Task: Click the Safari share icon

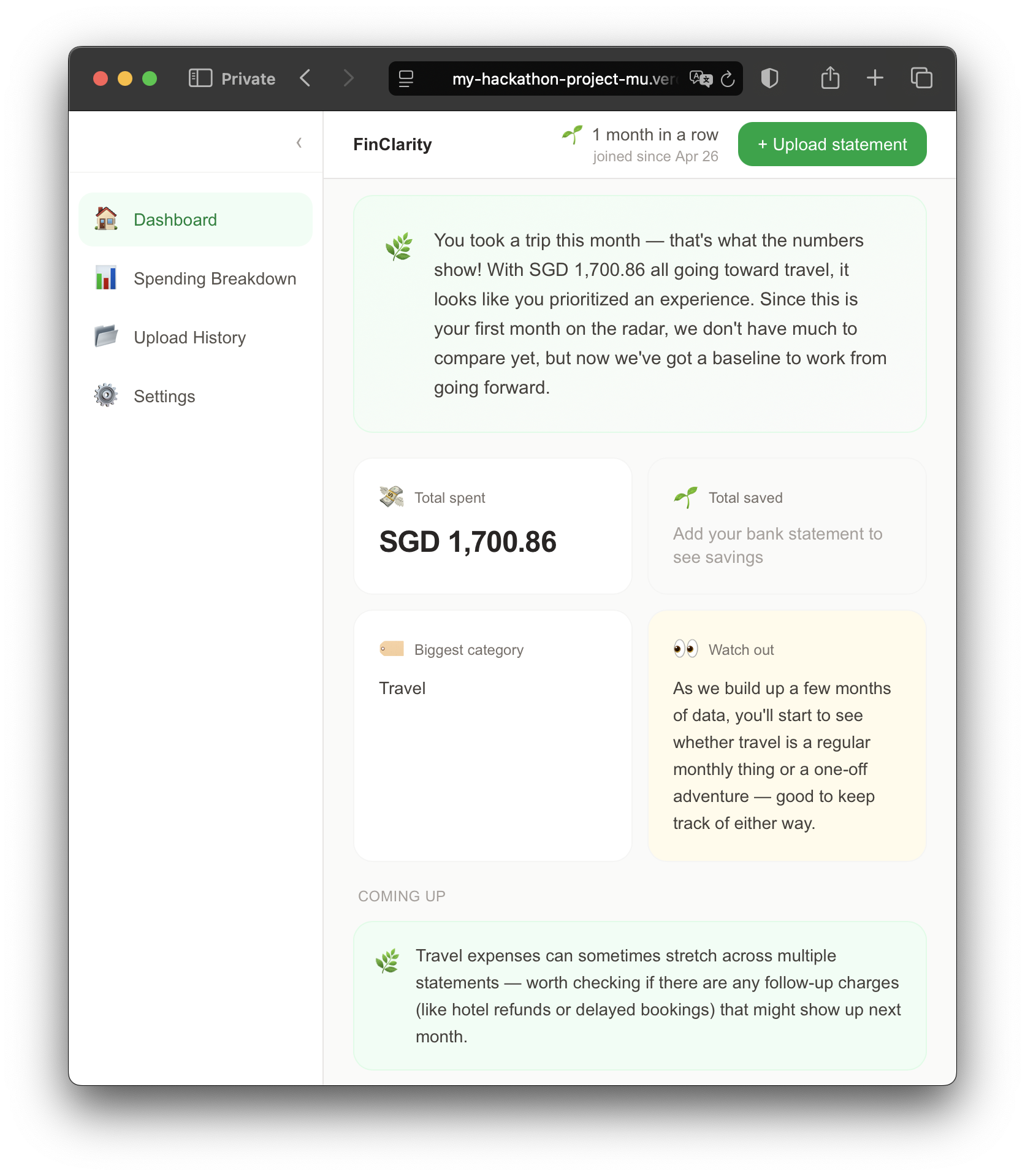Action: 830,78
